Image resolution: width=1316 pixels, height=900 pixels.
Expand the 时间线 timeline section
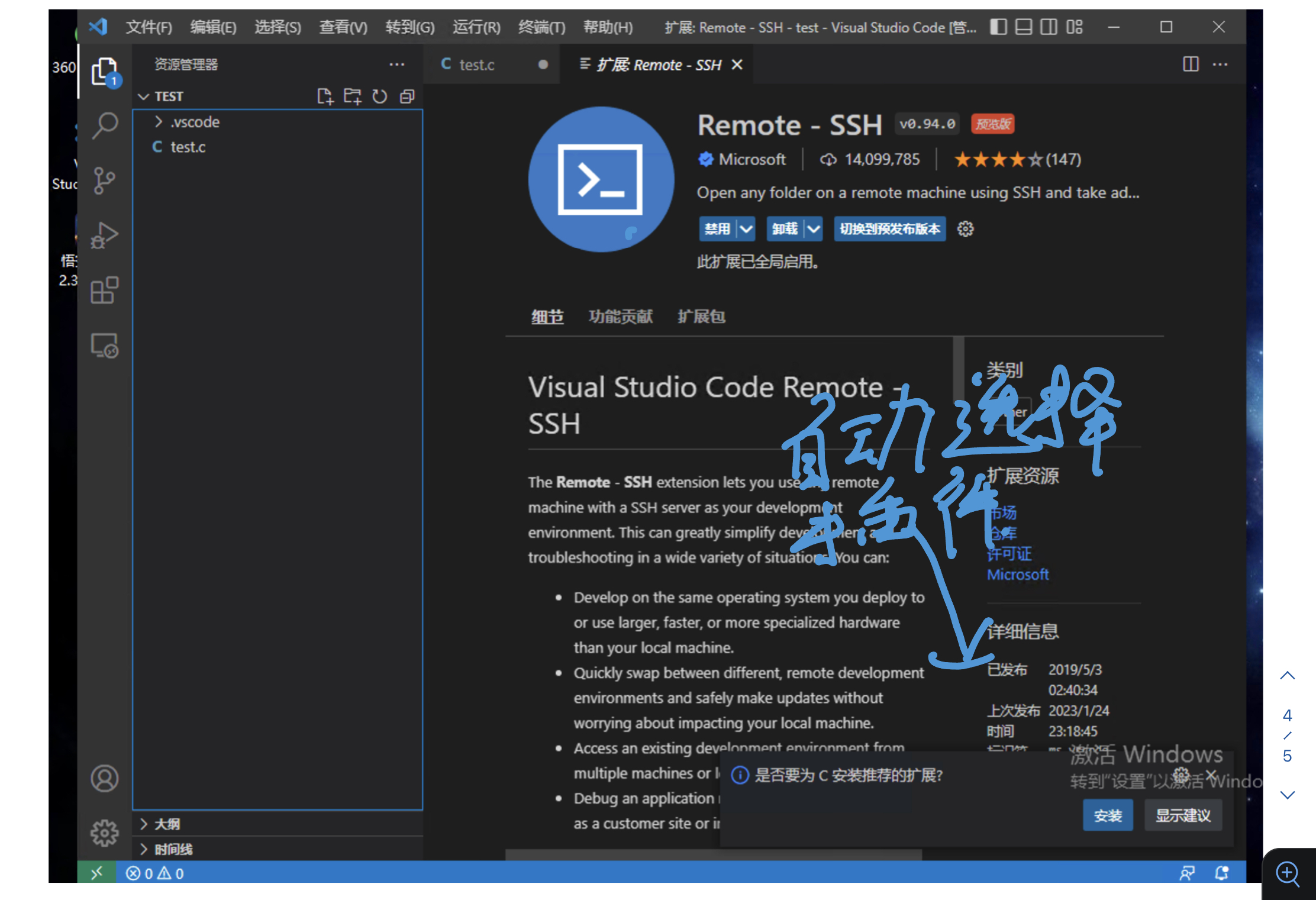pos(166,849)
